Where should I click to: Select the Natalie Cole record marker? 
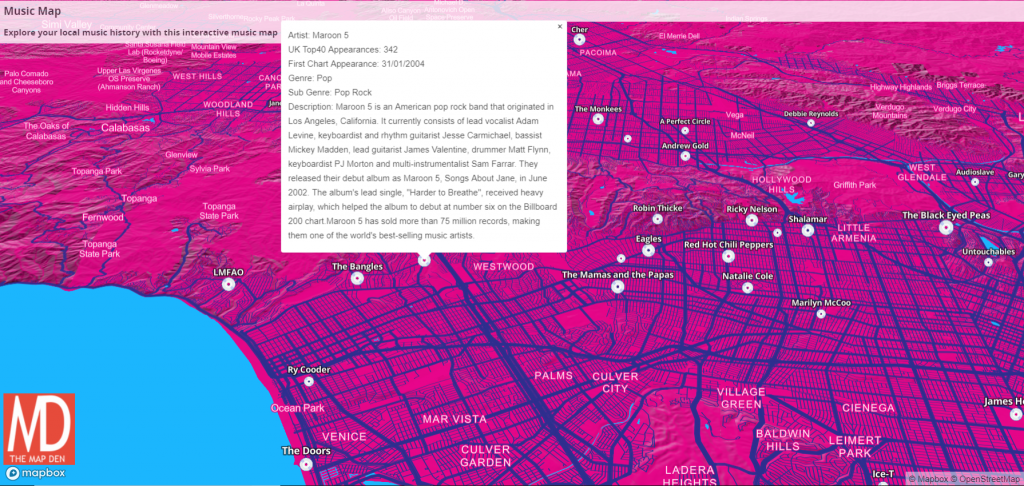(748, 288)
